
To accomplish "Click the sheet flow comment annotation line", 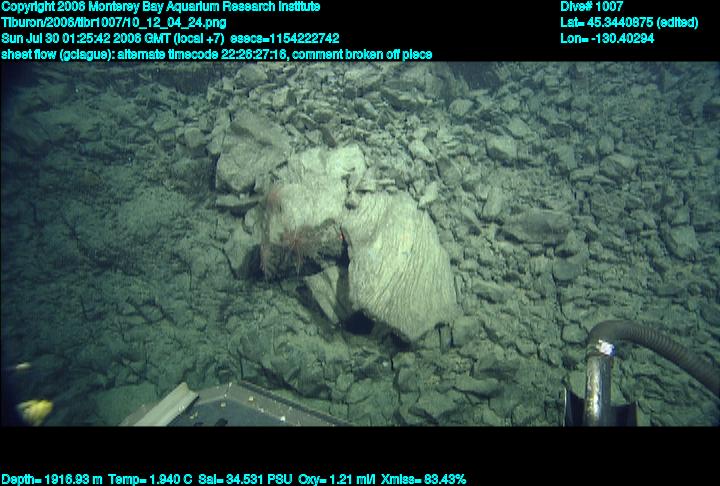I will pos(216,54).
